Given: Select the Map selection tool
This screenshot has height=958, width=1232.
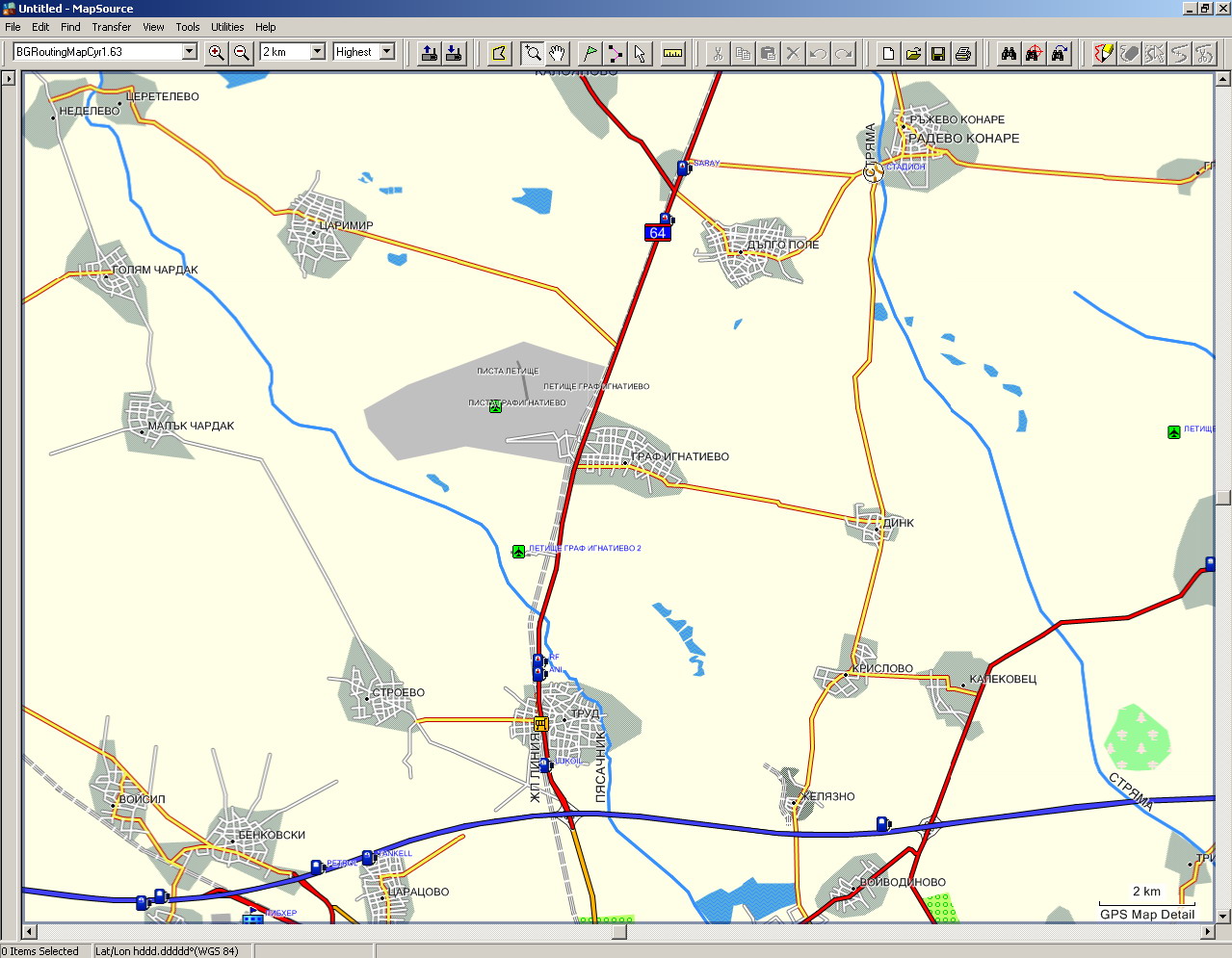Looking at the screenshot, I should pyautogui.click(x=499, y=53).
